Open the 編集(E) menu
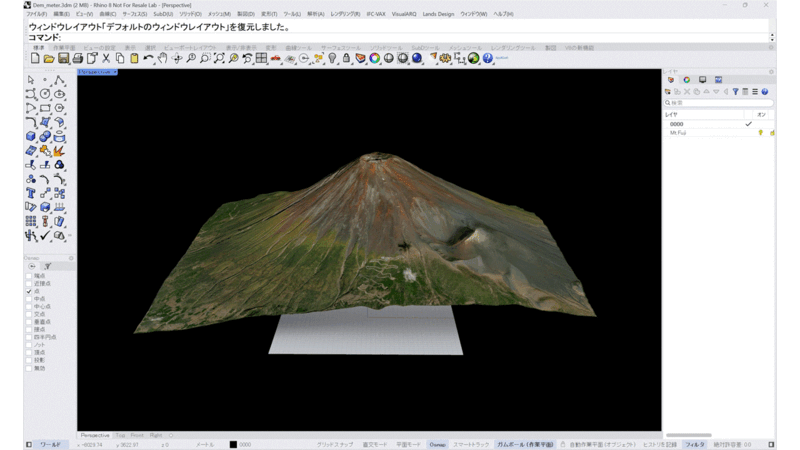 coord(62,14)
